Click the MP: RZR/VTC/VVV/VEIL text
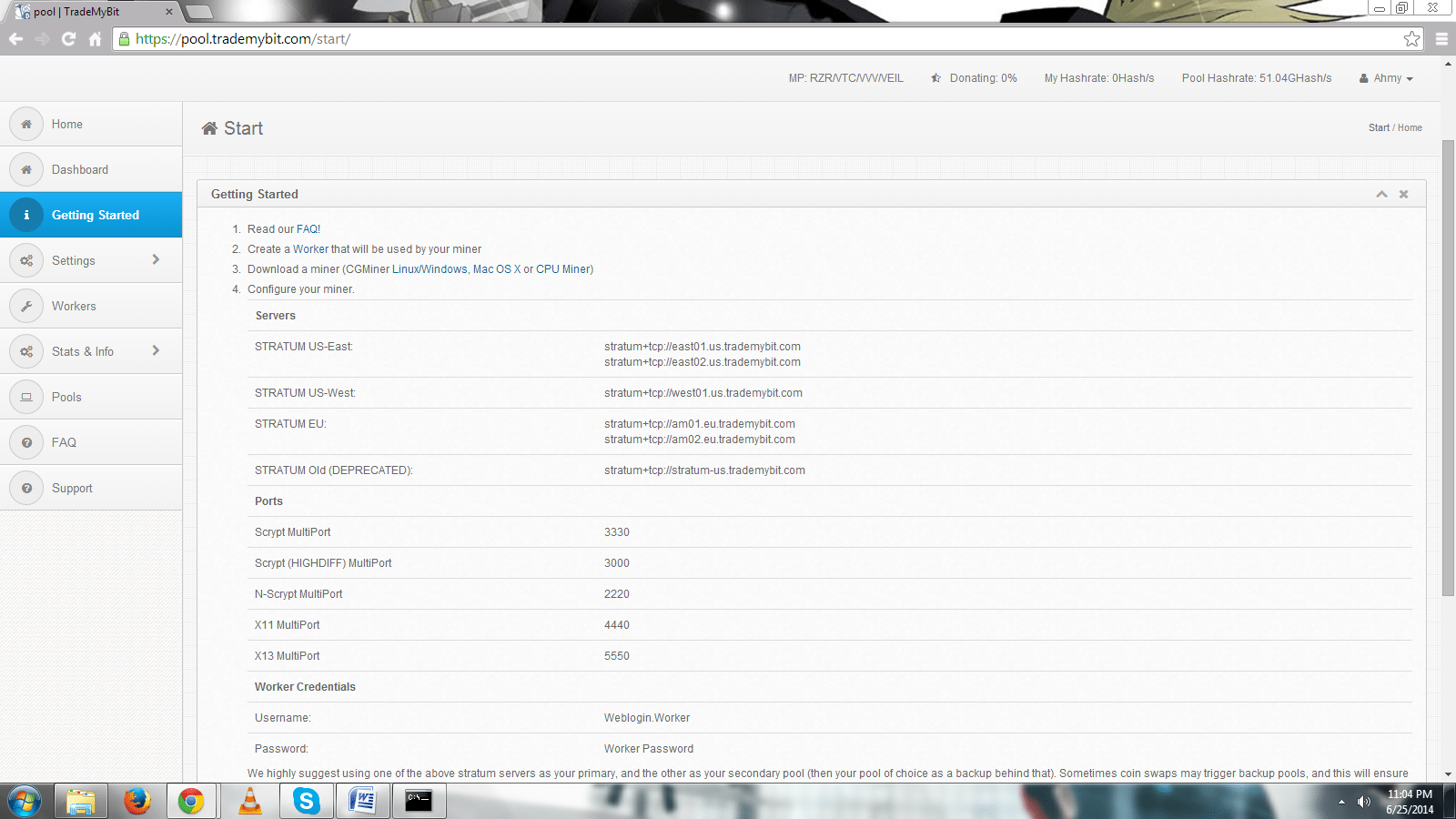 pos(846,78)
